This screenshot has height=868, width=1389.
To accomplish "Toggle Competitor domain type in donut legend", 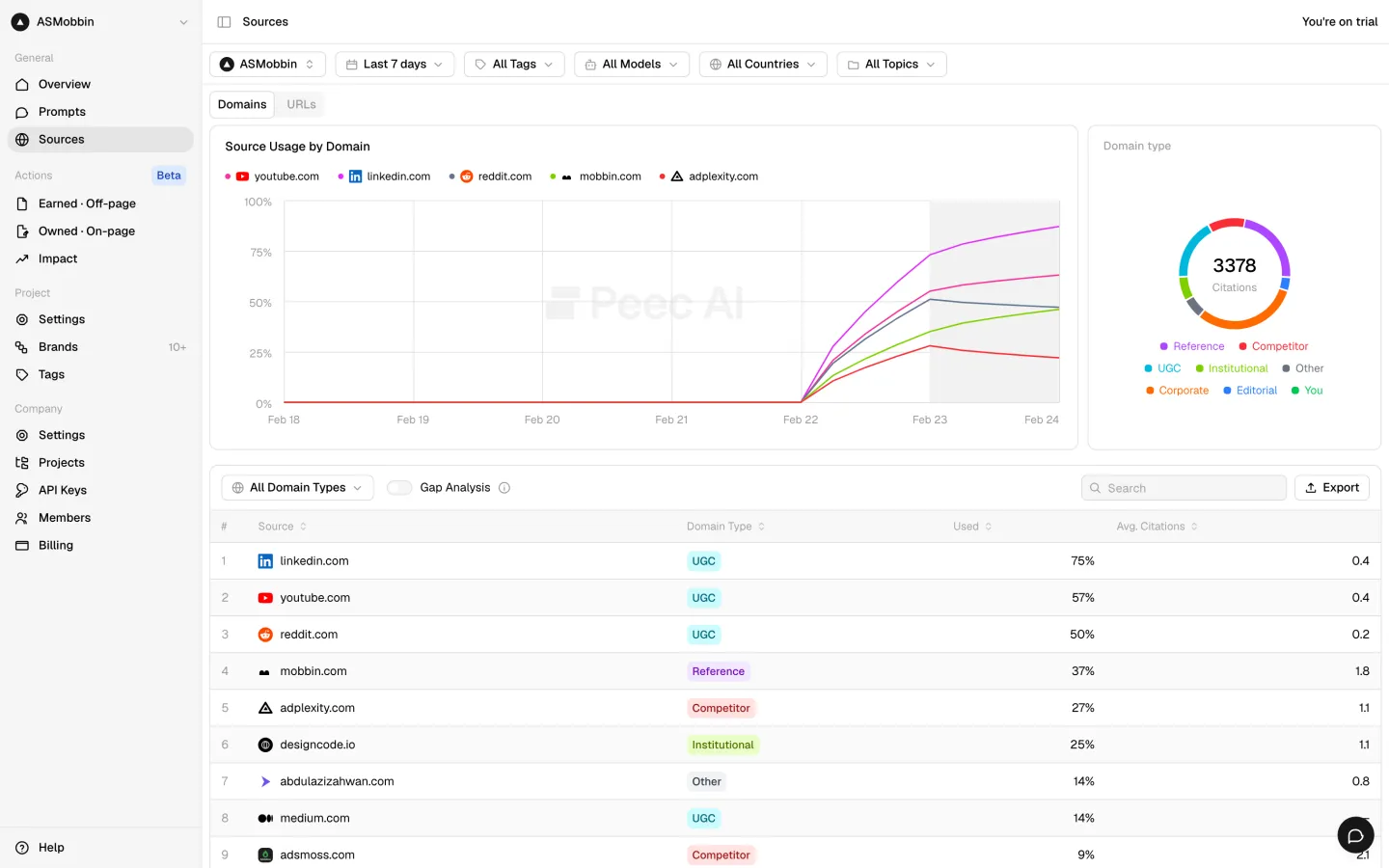I will (1273, 346).
